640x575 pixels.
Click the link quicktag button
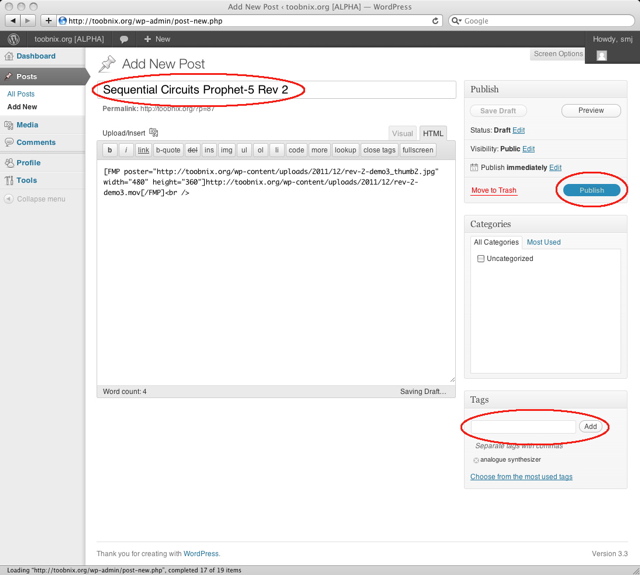click(x=143, y=150)
